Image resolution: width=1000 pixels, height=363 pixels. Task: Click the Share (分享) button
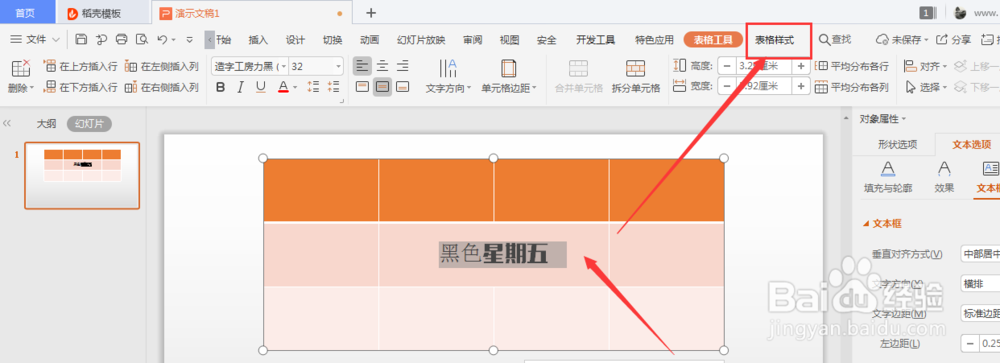click(953, 40)
